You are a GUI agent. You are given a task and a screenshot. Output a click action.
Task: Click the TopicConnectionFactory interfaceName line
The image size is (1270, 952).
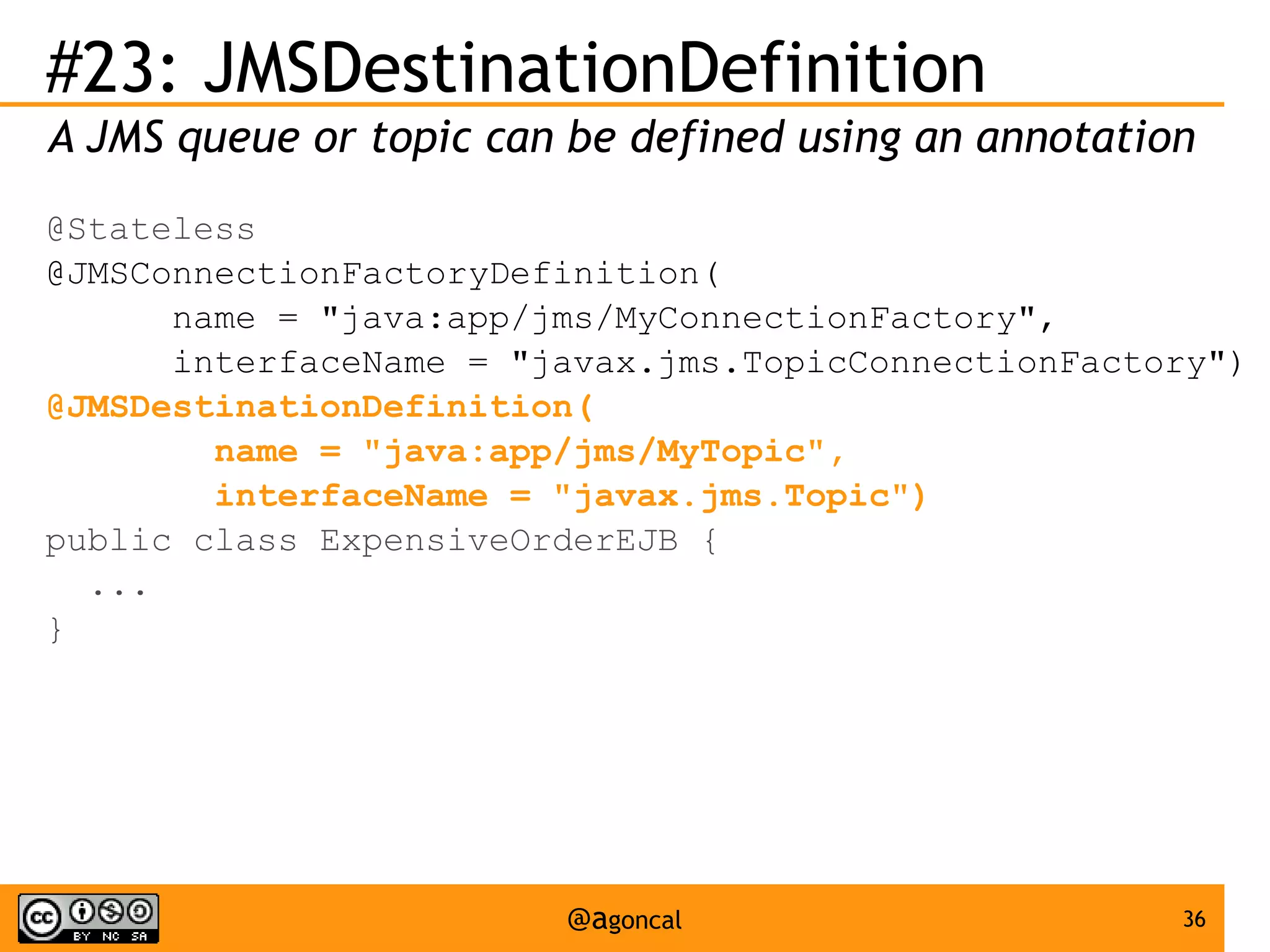tap(707, 363)
